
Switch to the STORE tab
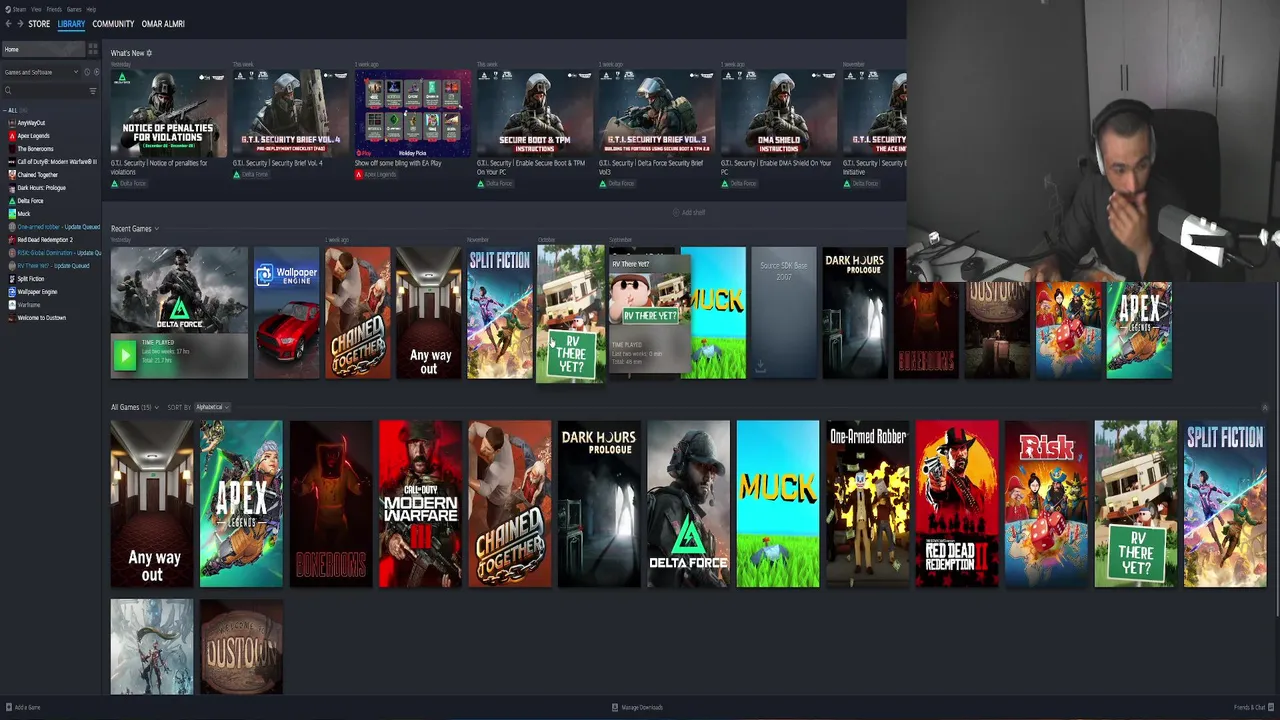(x=39, y=24)
